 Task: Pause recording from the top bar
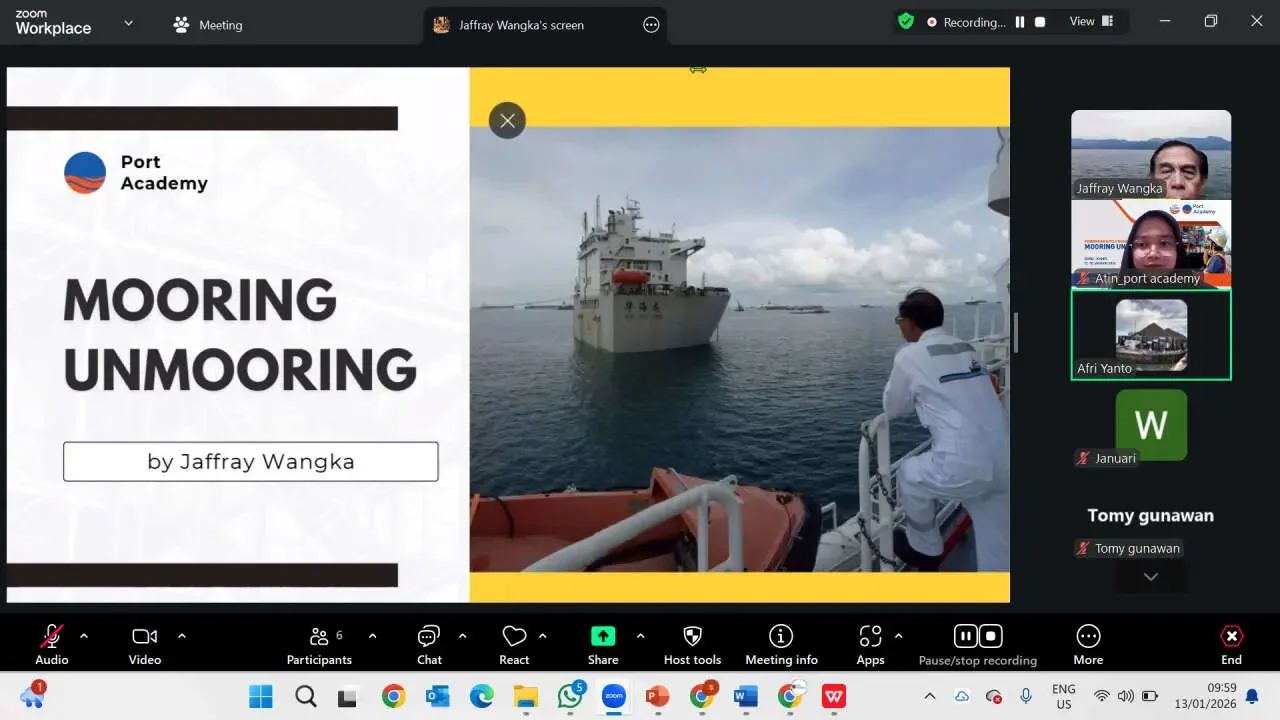coord(1020,22)
